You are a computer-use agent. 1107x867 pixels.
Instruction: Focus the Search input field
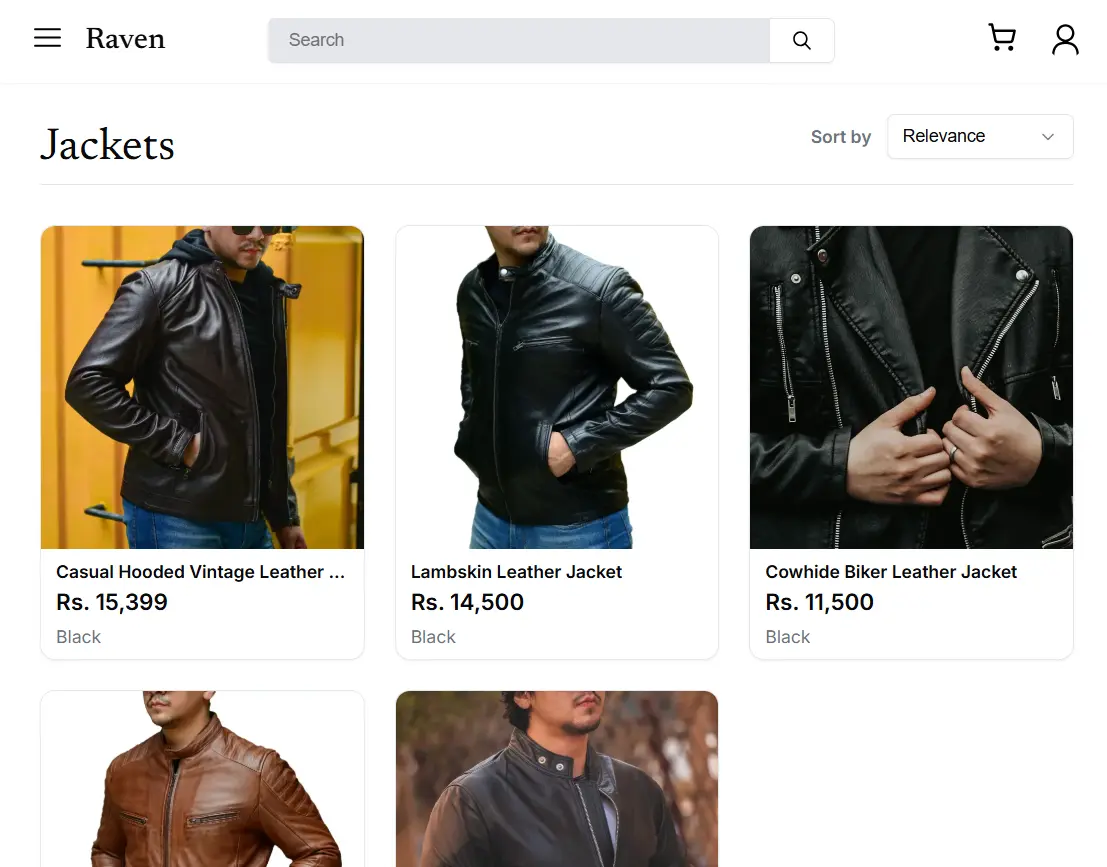click(x=519, y=40)
